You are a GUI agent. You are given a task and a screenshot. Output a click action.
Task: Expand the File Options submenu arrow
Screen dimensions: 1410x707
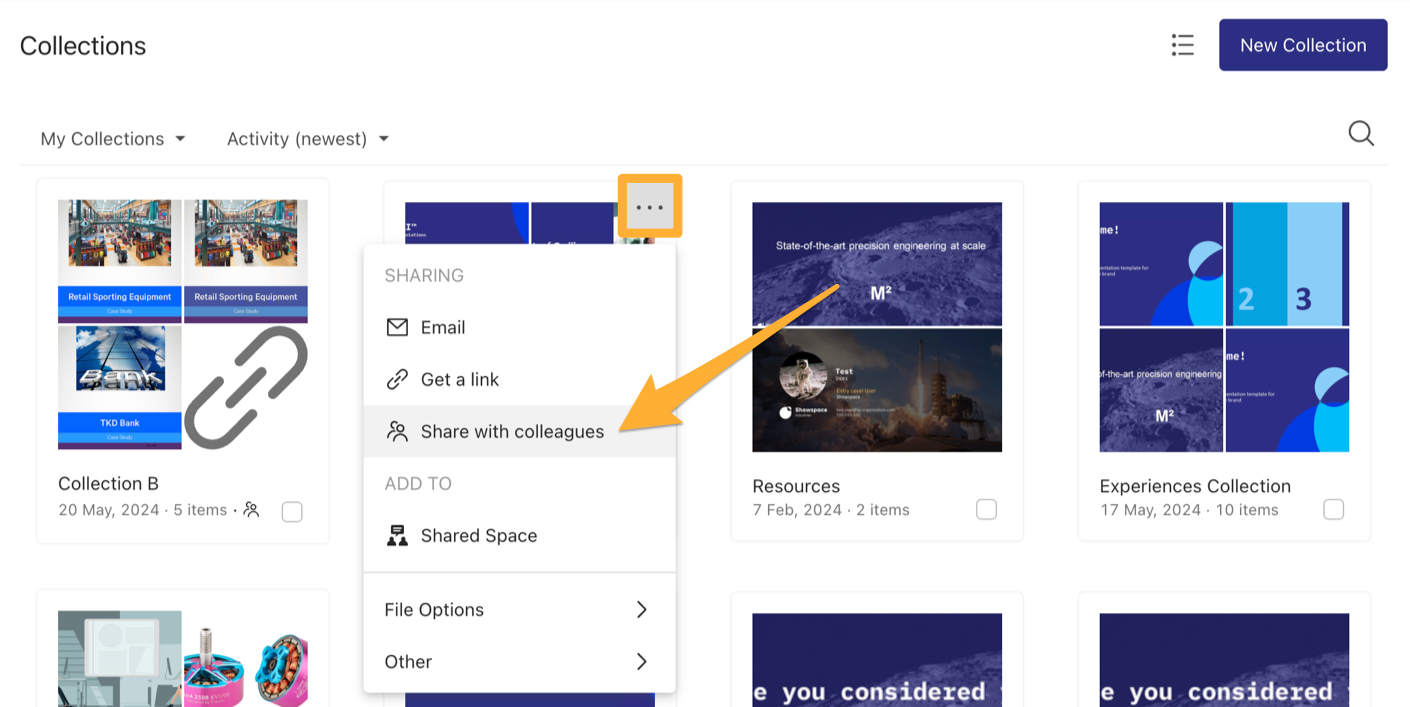pyautogui.click(x=642, y=609)
